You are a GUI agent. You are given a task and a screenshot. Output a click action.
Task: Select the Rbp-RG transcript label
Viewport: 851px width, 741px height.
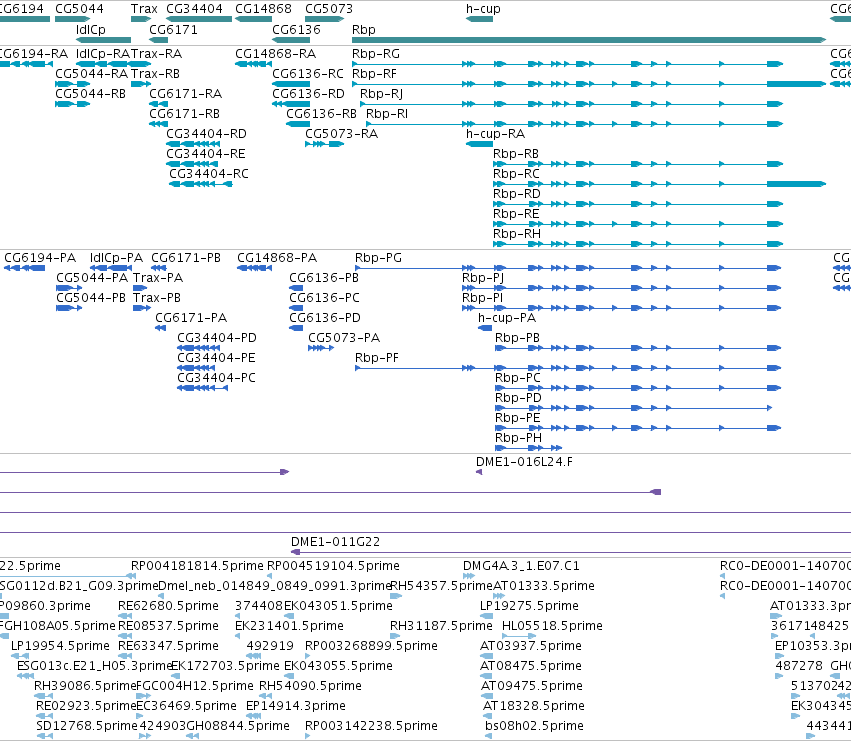coord(376,54)
